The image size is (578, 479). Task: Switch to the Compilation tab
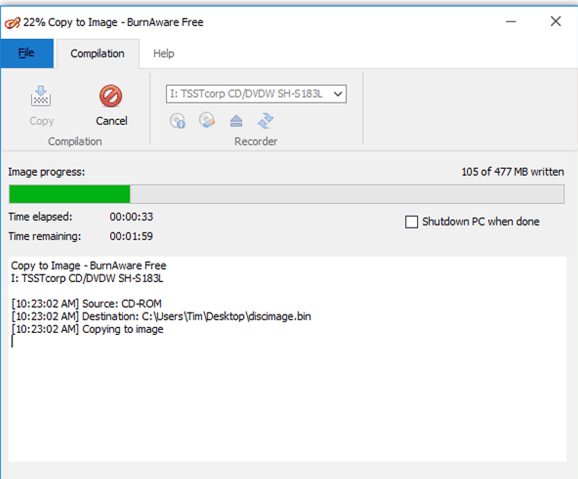click(x=97, y=54)
